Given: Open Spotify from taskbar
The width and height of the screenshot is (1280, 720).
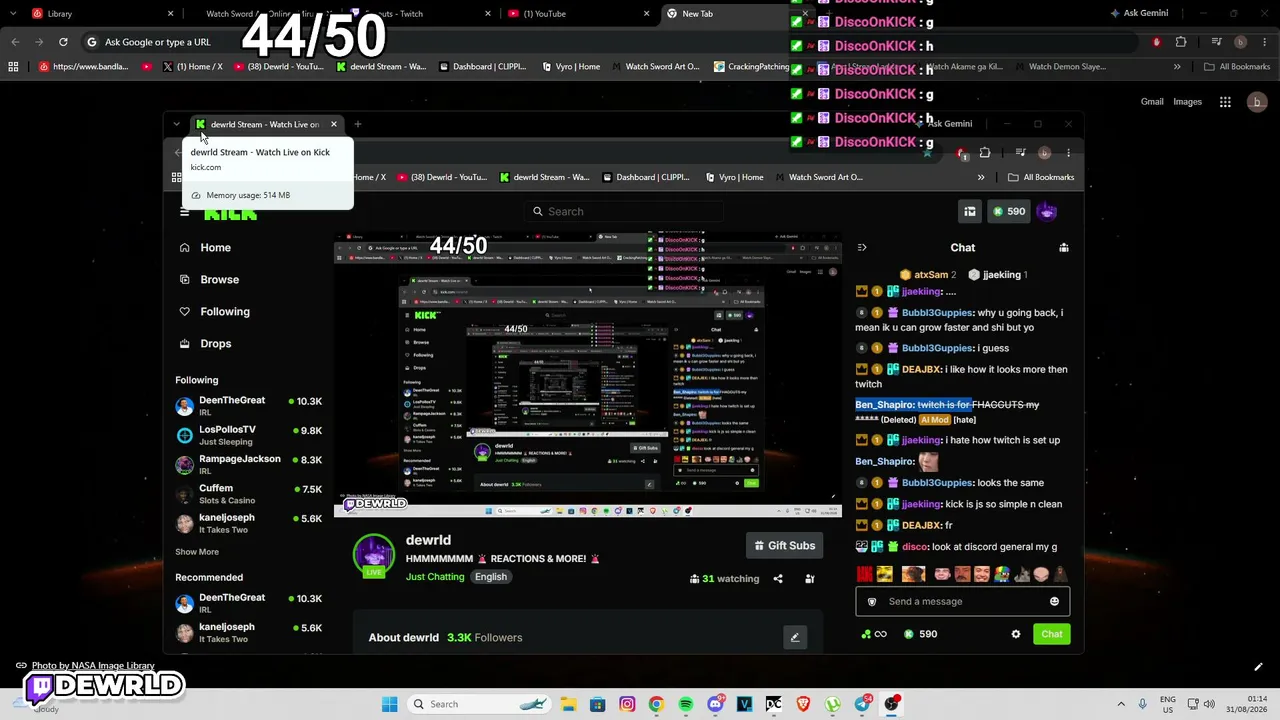Looking at the screenshot, I should pos(686,704).
